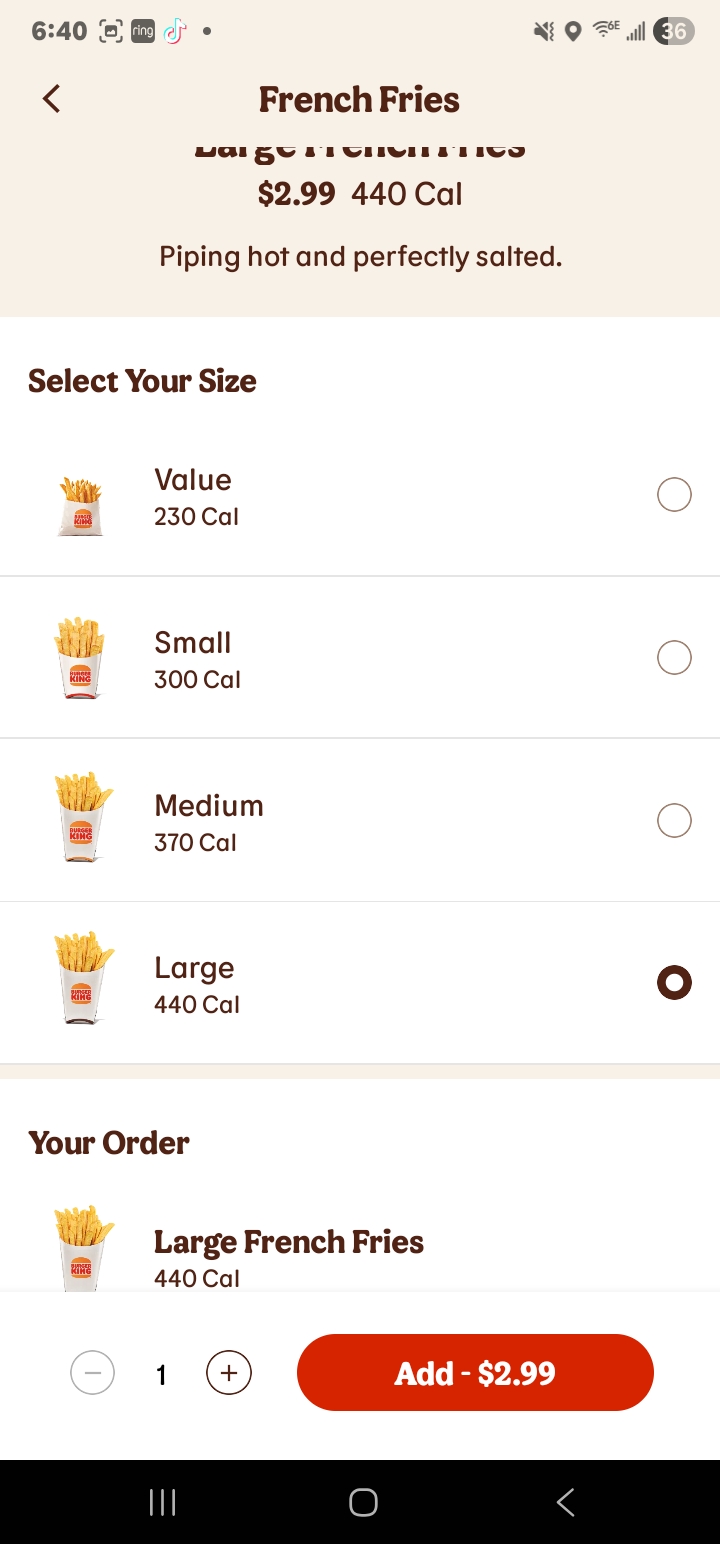
Task: Tap the Add - $2.99 button
Action: 475,1373
